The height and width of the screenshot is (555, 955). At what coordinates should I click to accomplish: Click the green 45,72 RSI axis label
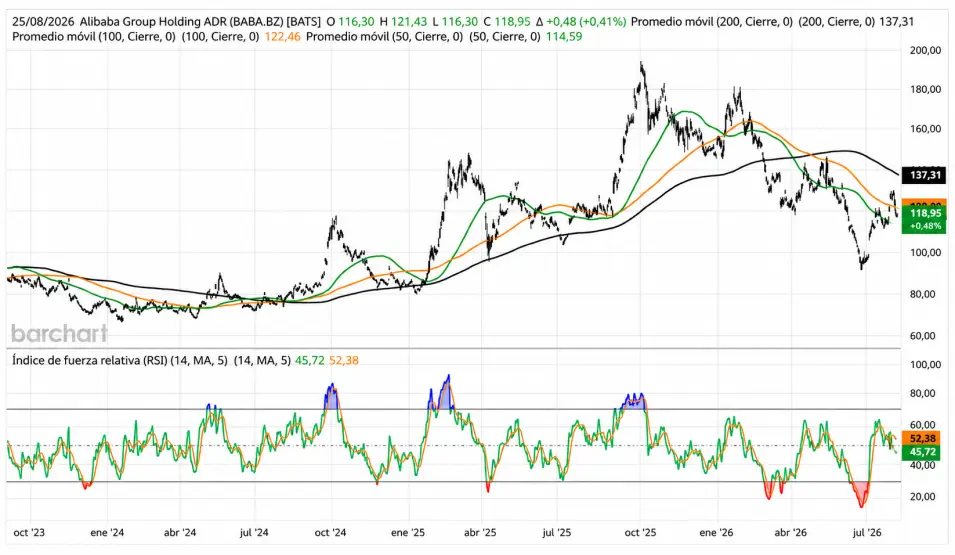point(922,452)
